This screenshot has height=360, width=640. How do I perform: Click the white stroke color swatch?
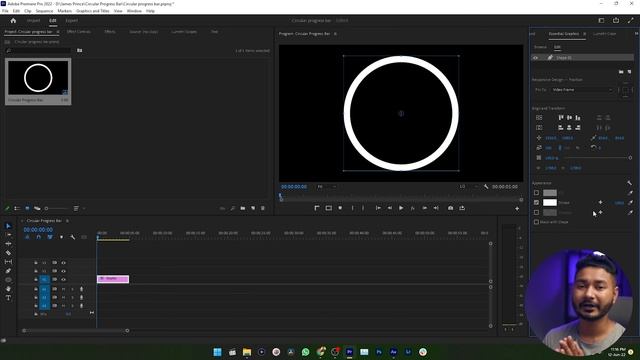click(550, 202)
